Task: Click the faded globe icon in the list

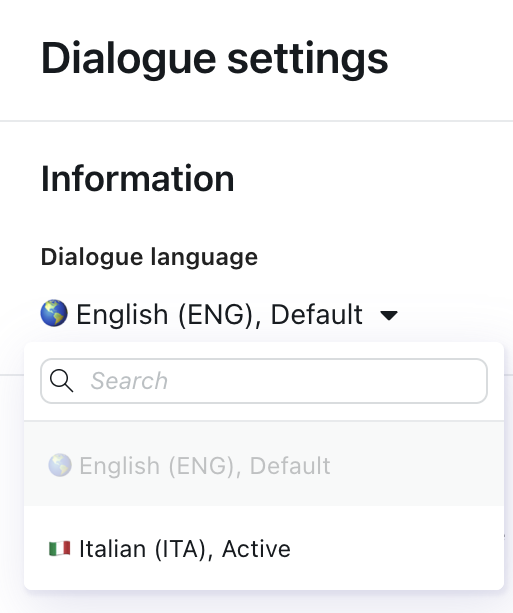Action: point(60,465)
